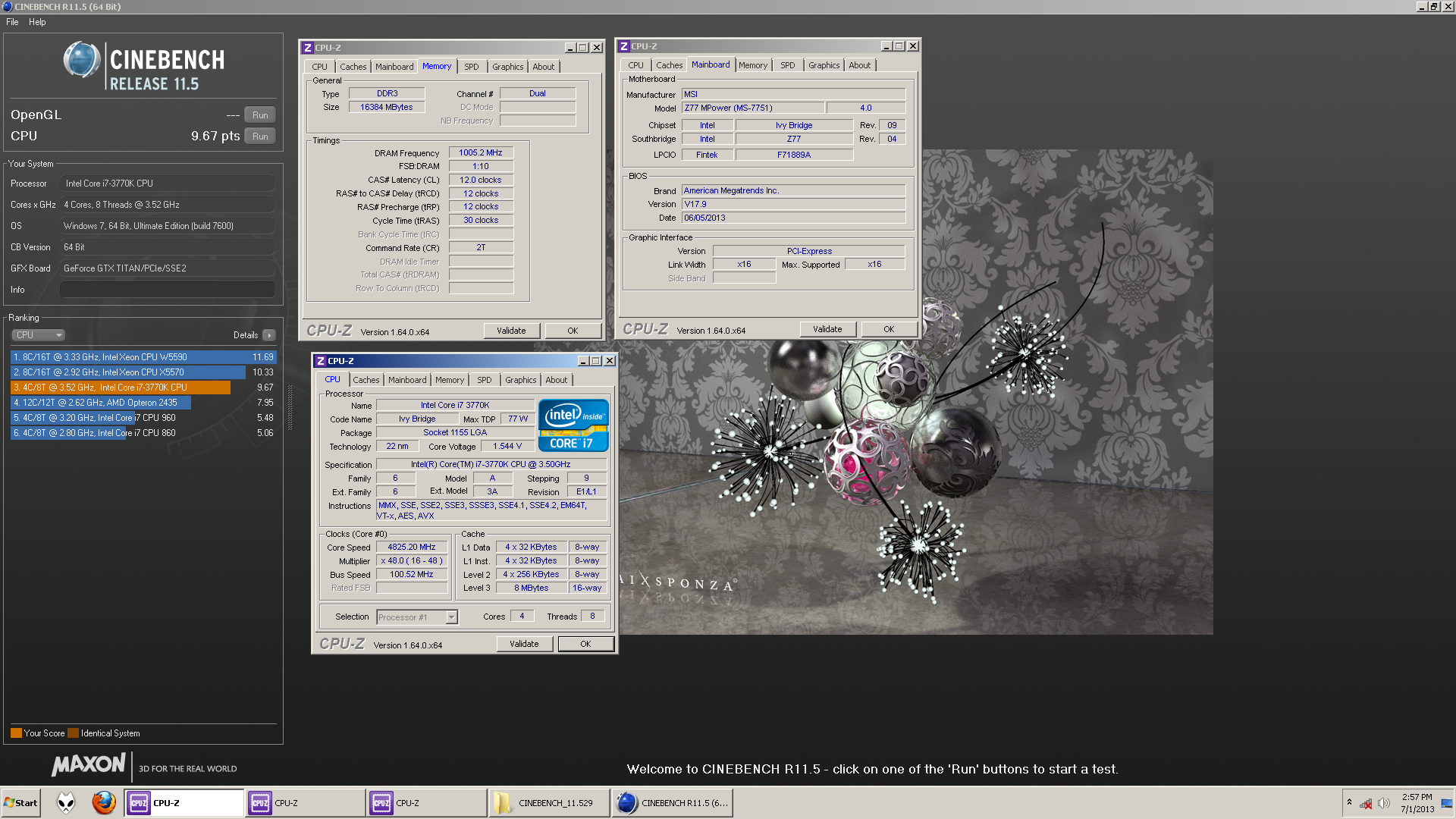Select ranking row Intel Xeon CPU W5590
The width and height of the screenshot is (1456, 819).
[x=143, y=357]
